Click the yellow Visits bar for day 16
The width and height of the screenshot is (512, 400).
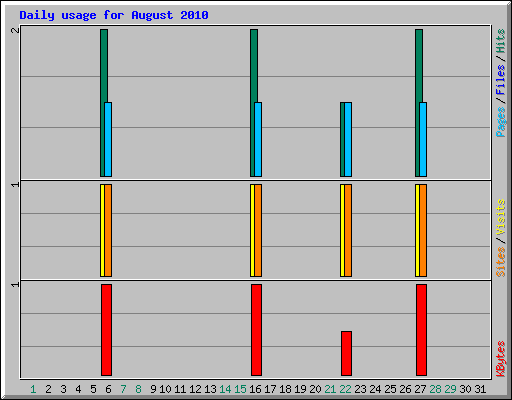[x=252, y=230]
